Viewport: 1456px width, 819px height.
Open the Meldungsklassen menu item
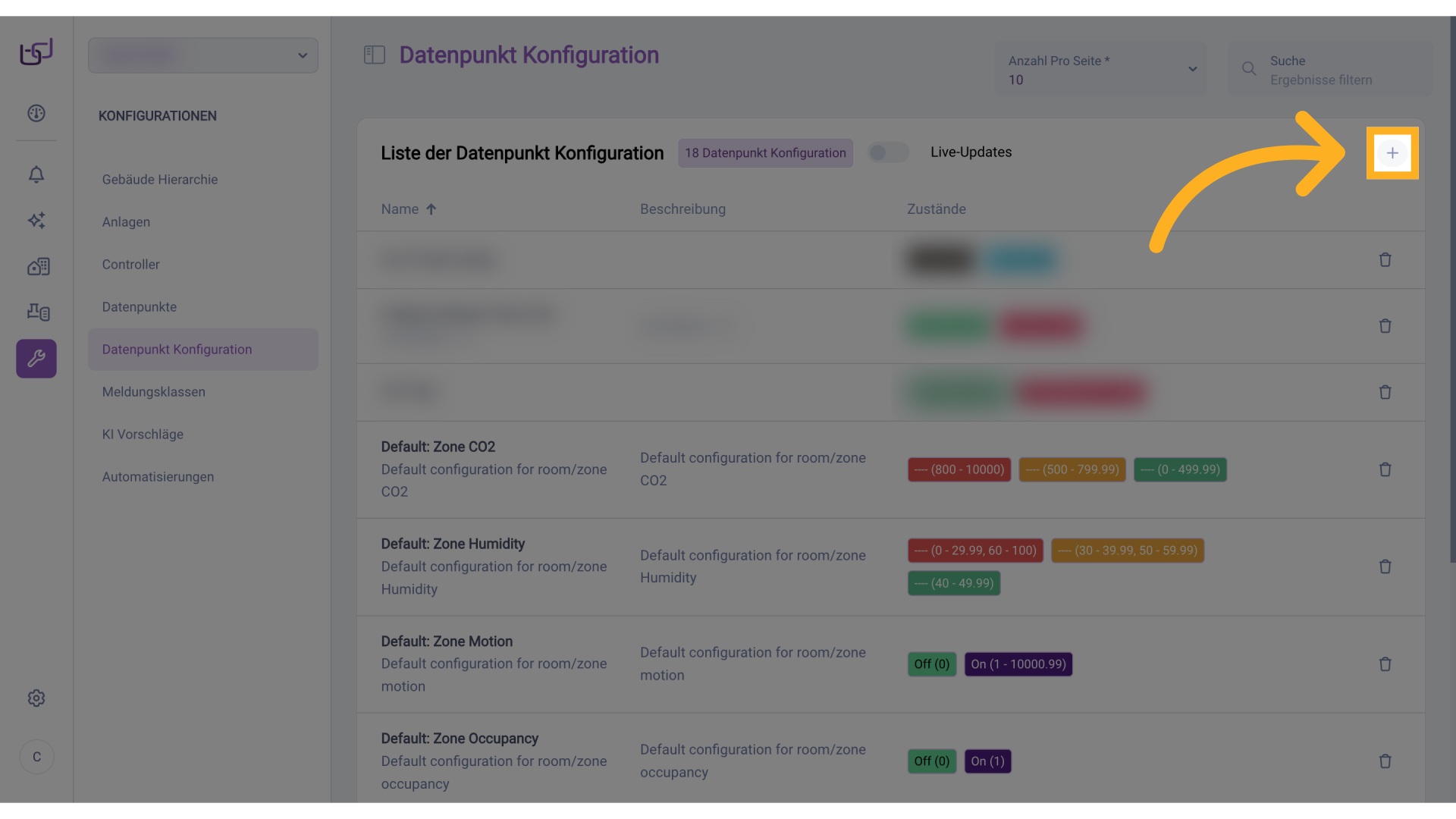(x=154, y=392)
